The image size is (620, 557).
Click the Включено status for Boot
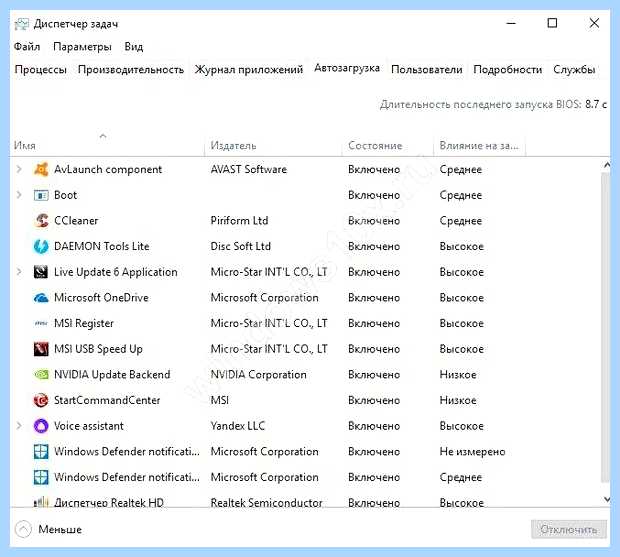374,195
